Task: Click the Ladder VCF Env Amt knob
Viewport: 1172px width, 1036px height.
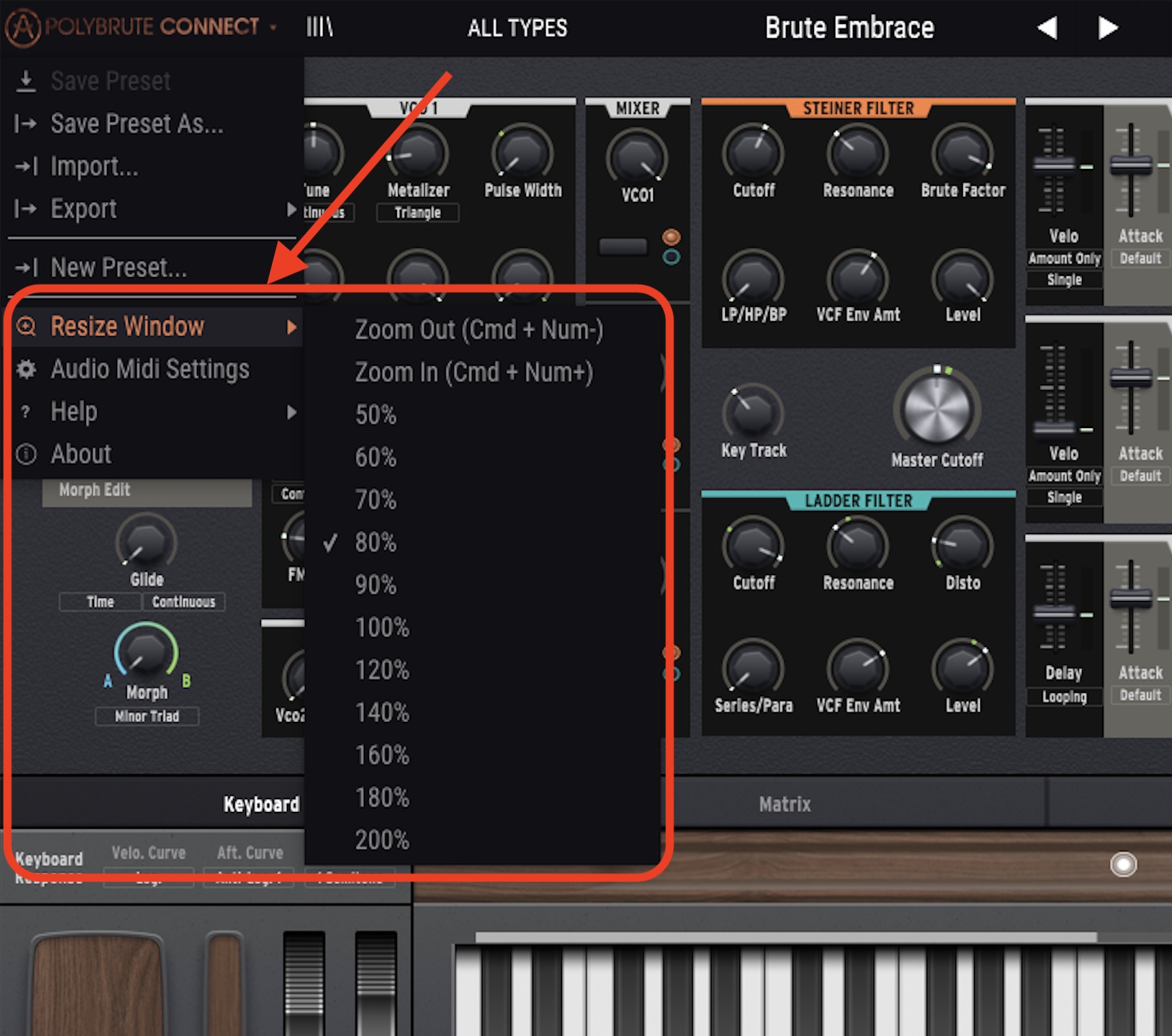Action: point(857,668)
